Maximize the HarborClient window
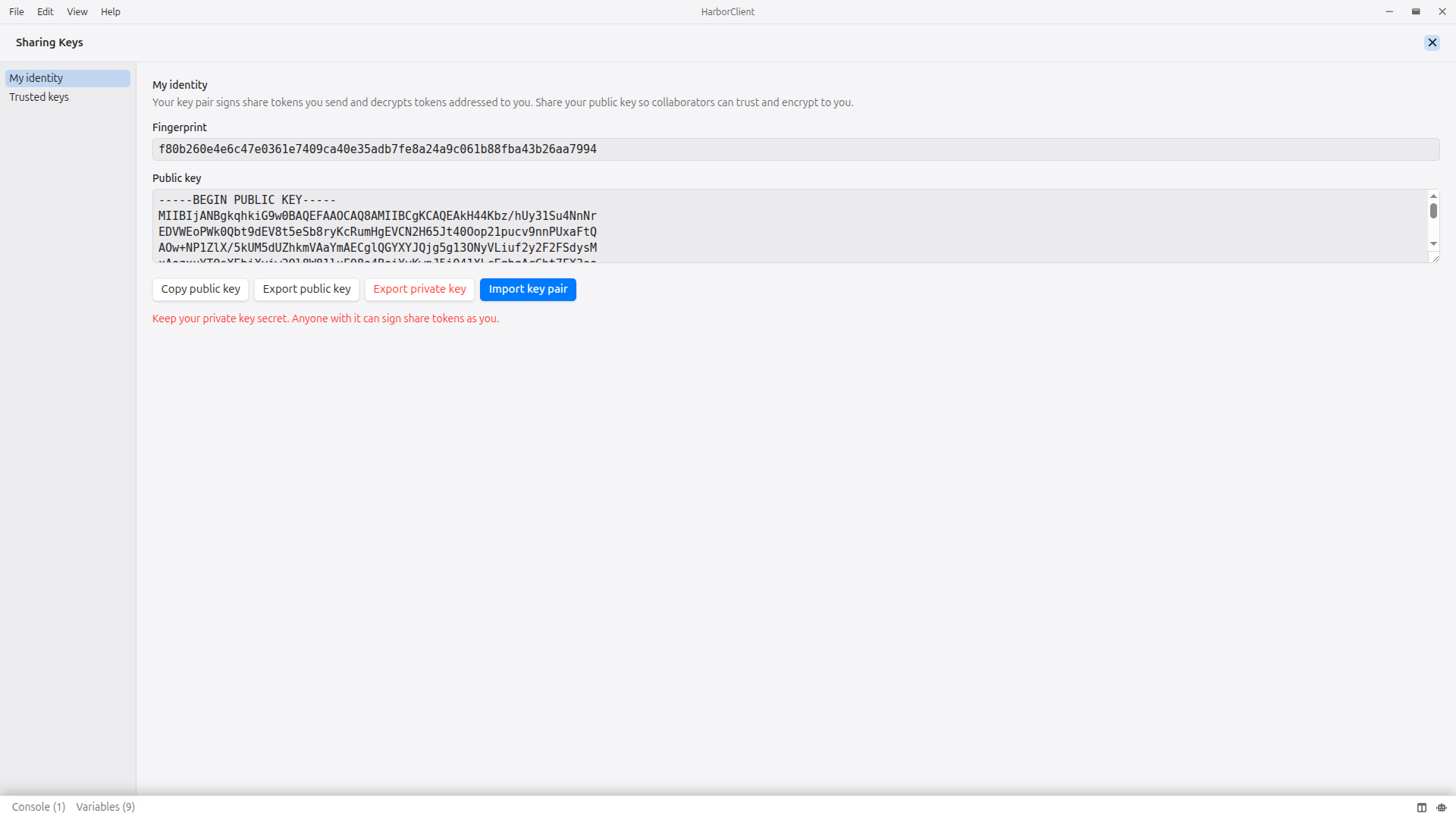Image resolution: width=1456 pixels, height=819 pixels. pos(1416,11)
